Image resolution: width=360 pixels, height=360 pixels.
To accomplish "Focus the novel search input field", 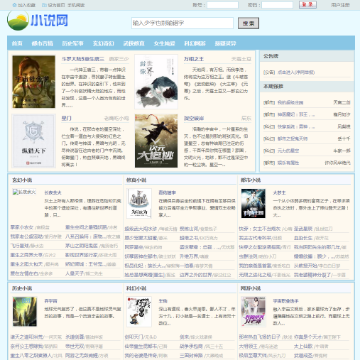I will (x=183, y=23).
